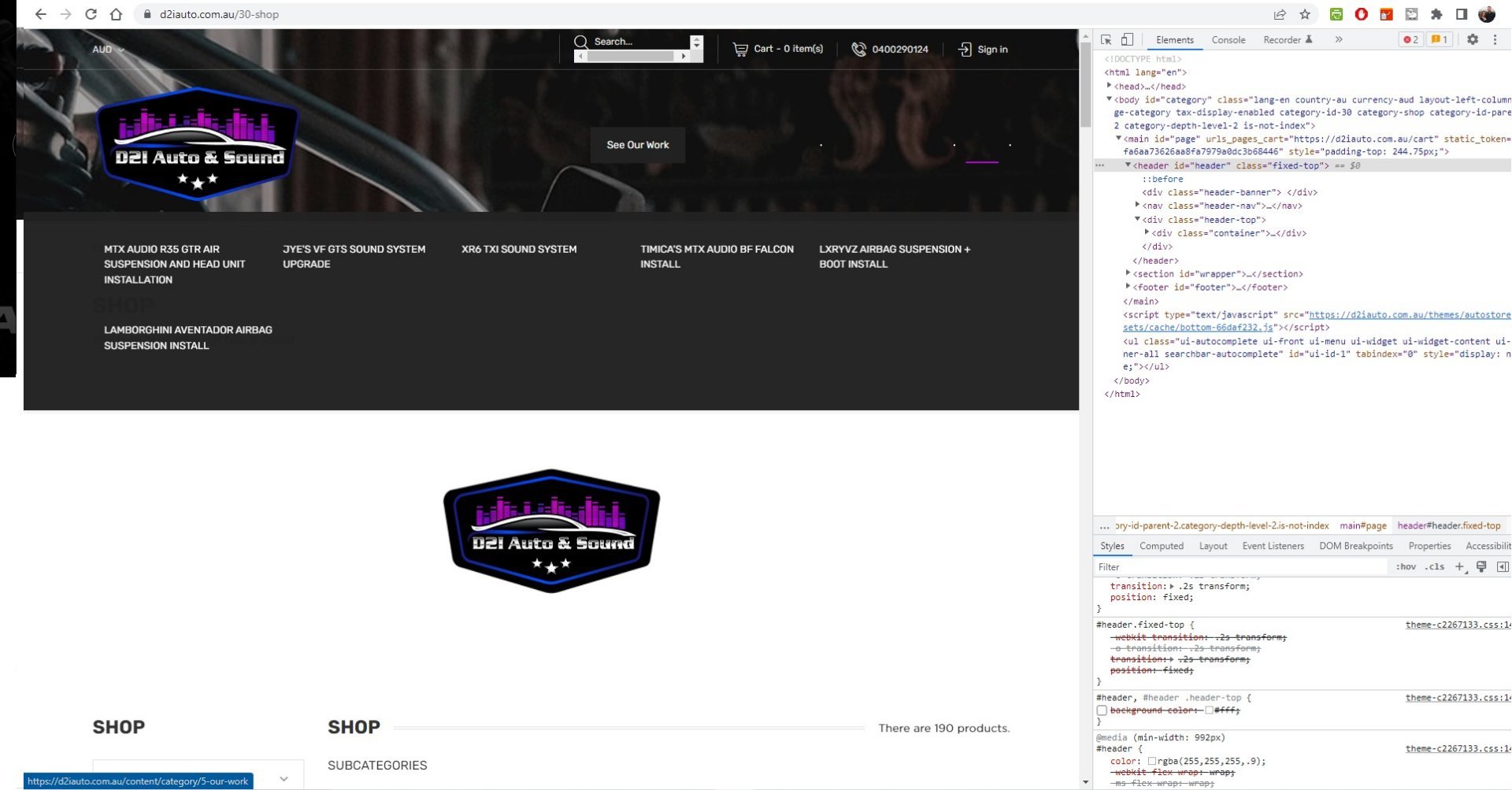Open the green printer extension
Screen dimensions: 1512x790
point(1336,14)
